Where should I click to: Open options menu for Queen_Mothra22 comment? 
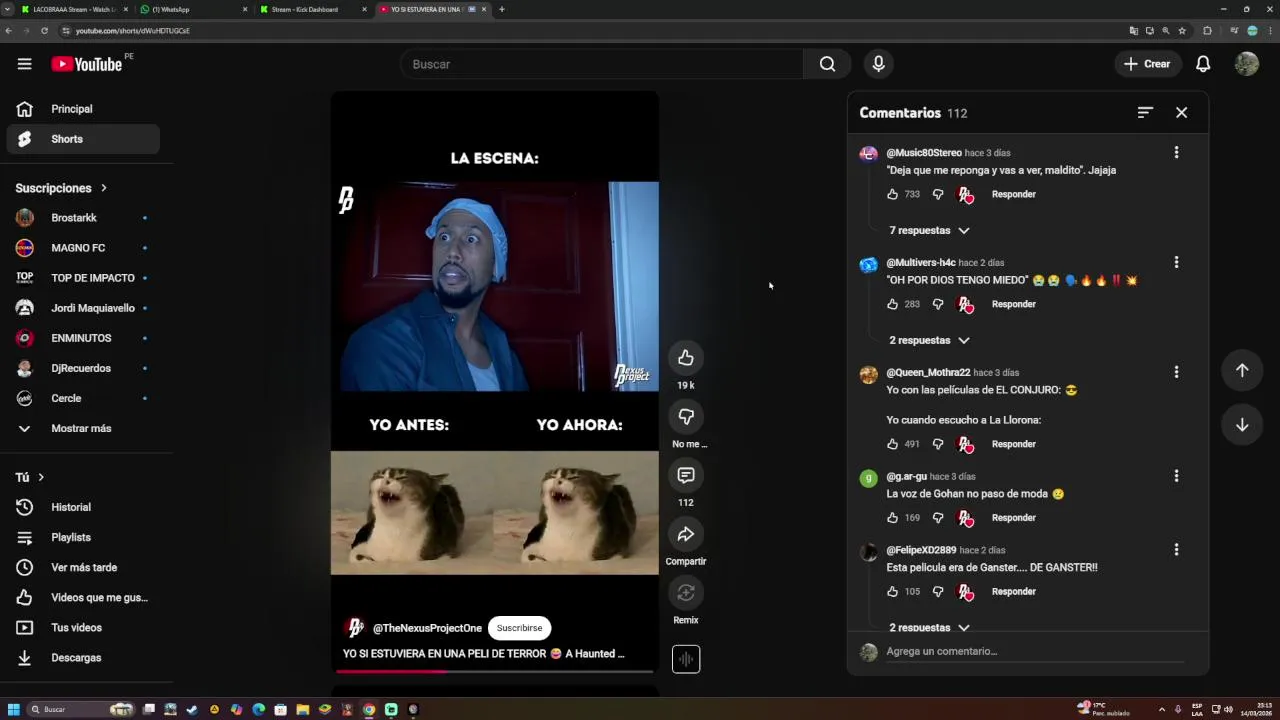(1176, 372)
